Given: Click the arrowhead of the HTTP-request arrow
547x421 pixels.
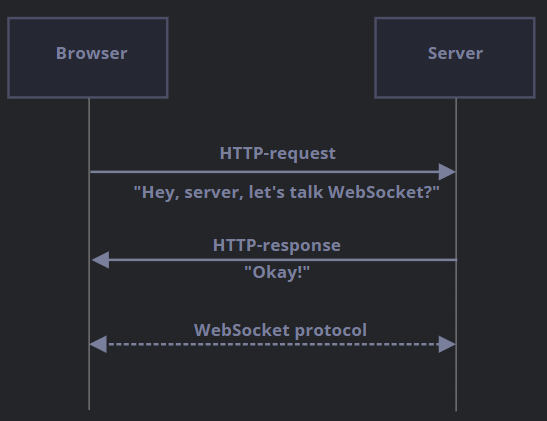Looking at the screenshot, I should click(x=447, y=172).
